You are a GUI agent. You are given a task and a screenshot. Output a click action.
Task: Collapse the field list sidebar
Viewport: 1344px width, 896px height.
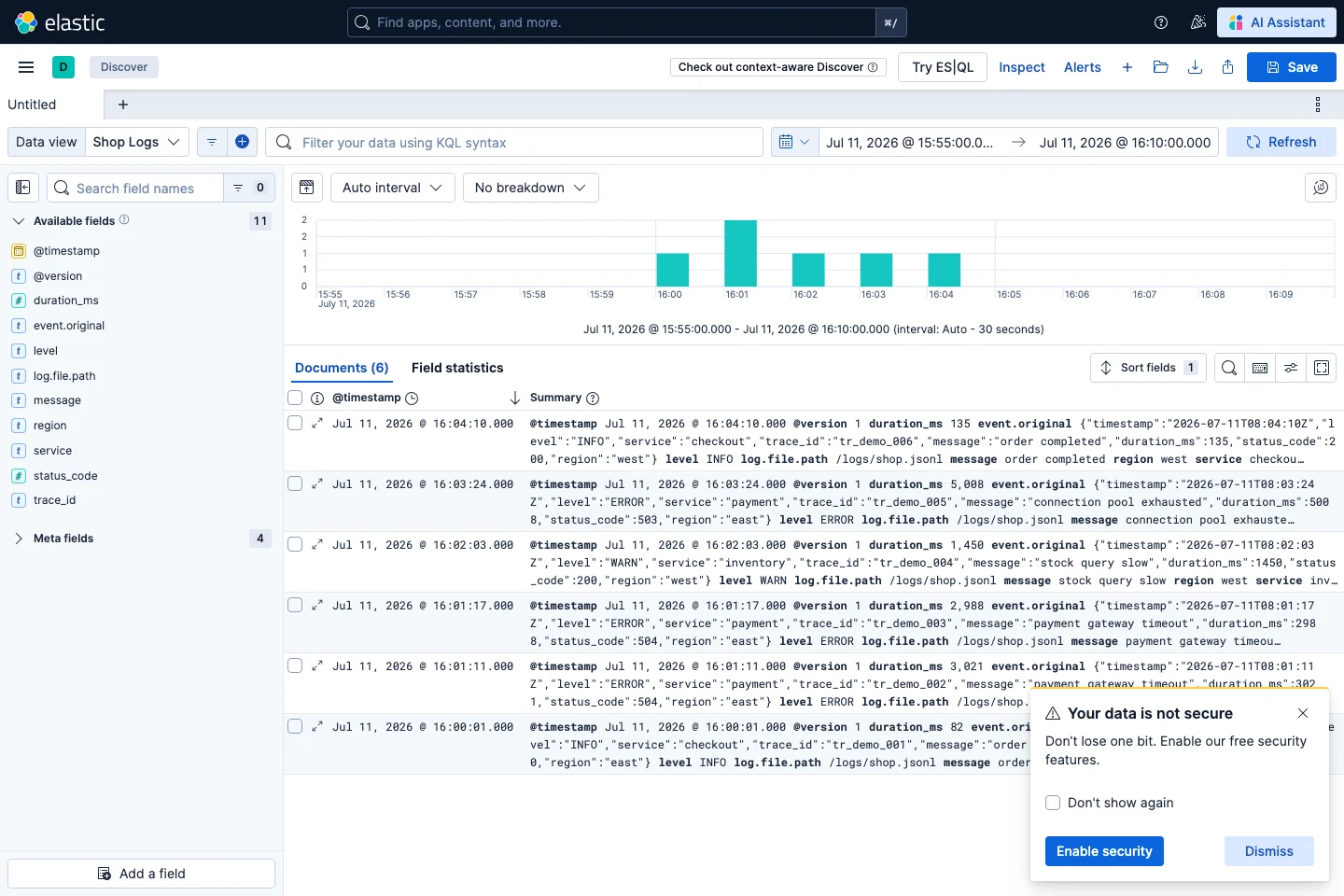point(23,188)
